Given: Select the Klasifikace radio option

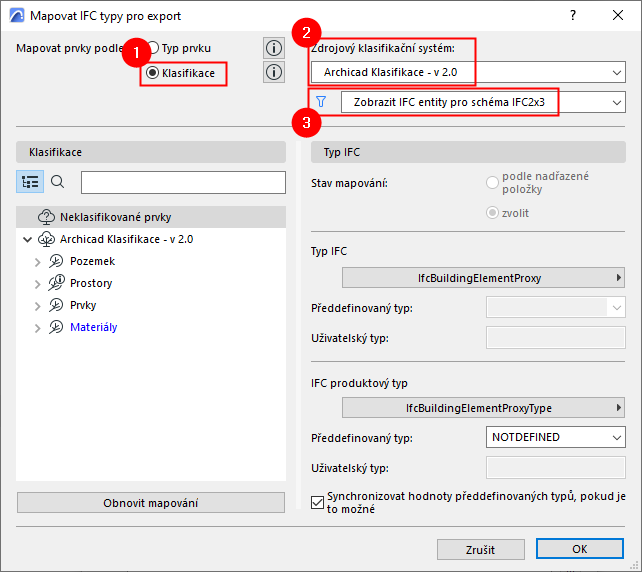Looking at the screenshot, I should pos(152,73).
